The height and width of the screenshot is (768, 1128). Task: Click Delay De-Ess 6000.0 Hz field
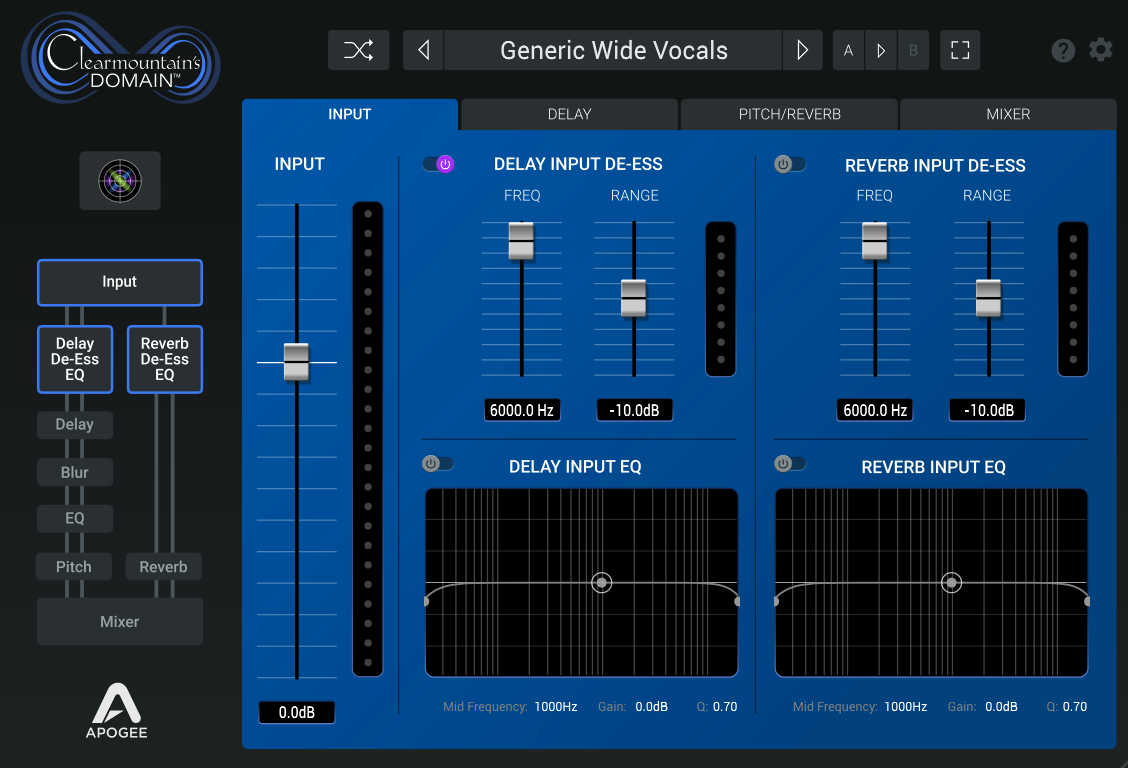(x=522, y=410)
